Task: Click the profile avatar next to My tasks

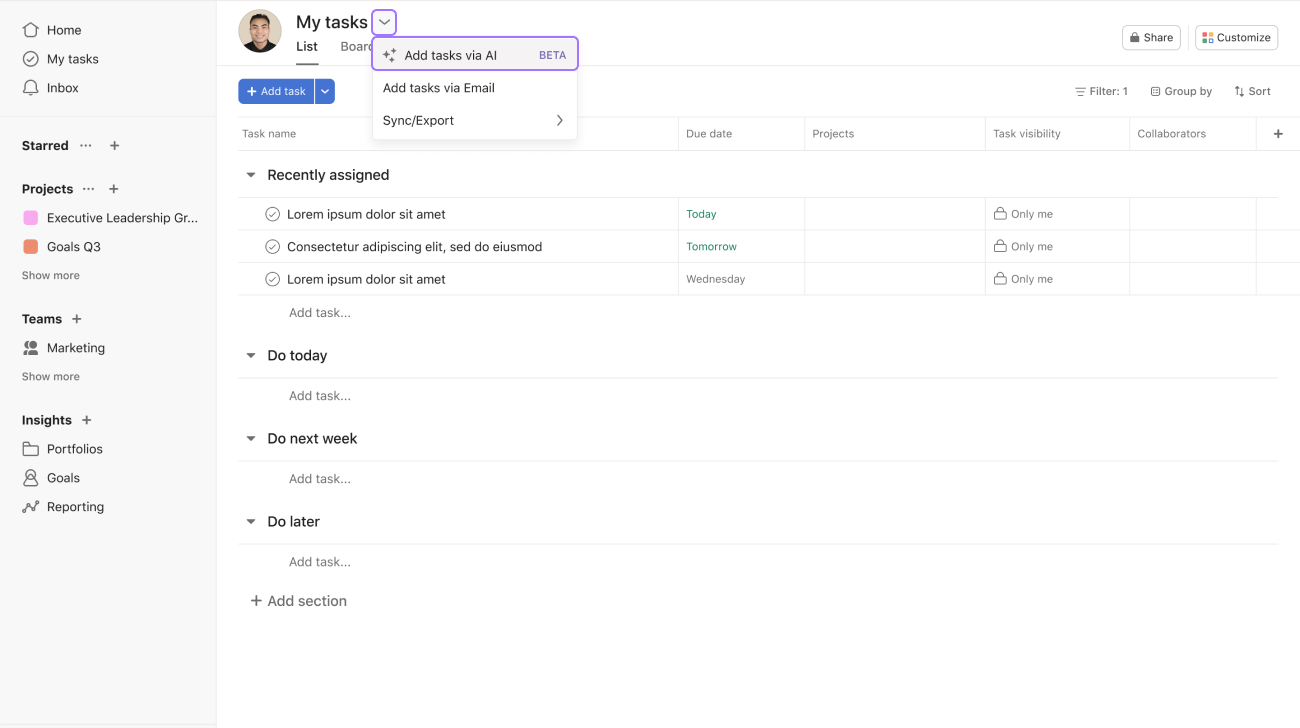Action: (259, 31)
